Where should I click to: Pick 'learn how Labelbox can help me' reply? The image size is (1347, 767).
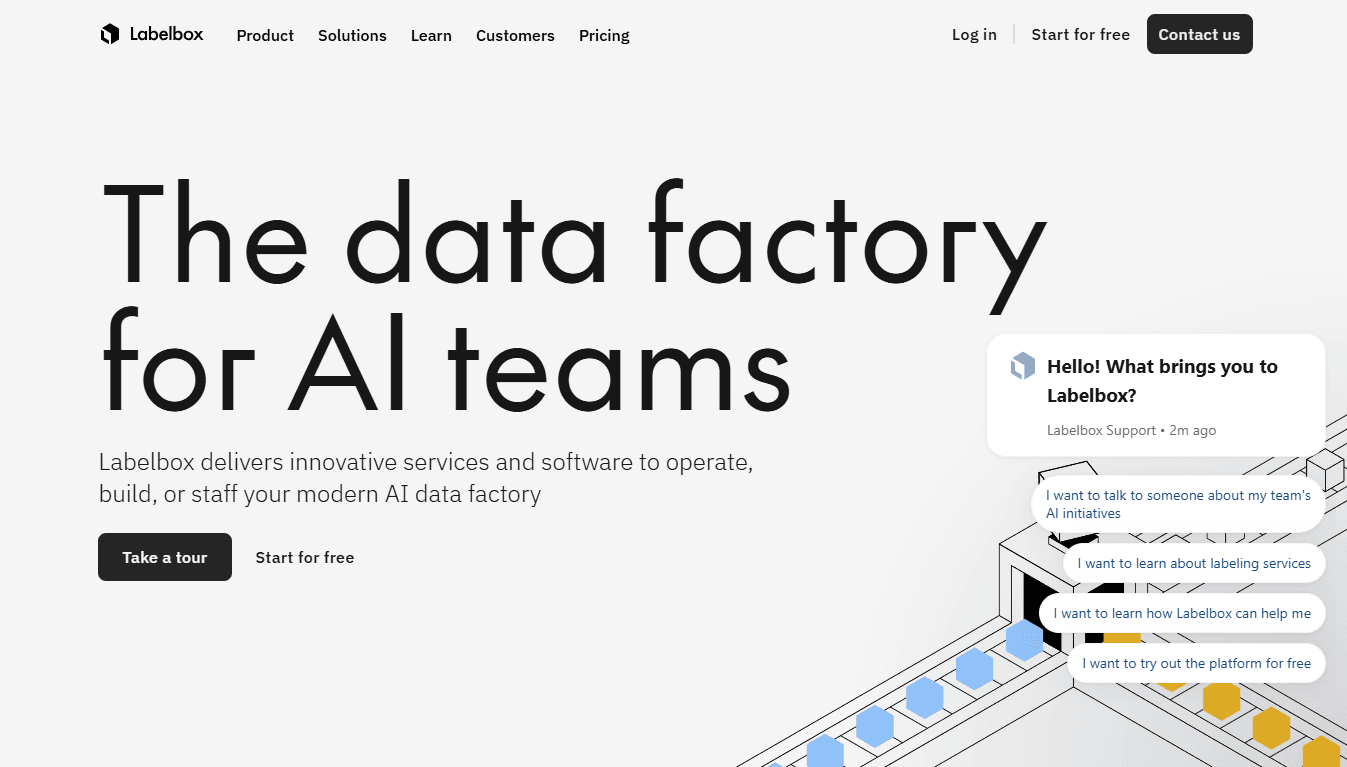[x=1182, y=613]
